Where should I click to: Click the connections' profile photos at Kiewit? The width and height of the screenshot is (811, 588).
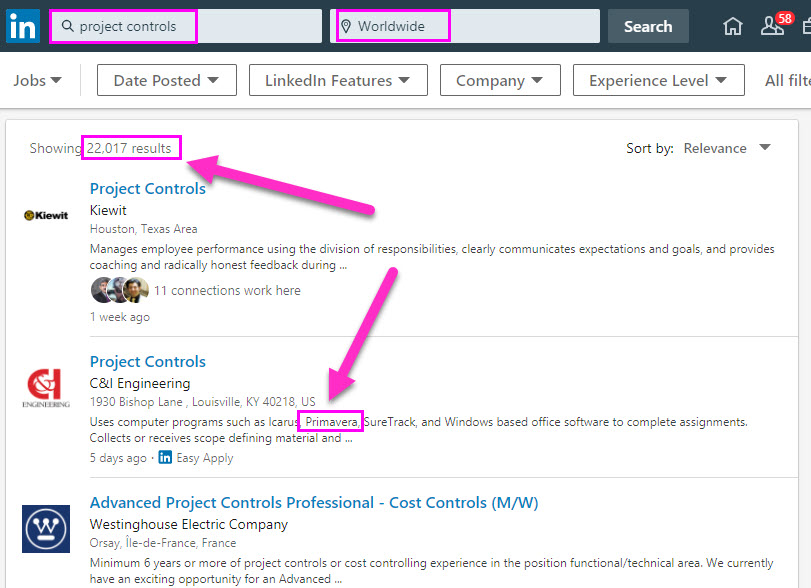point(120,290)
